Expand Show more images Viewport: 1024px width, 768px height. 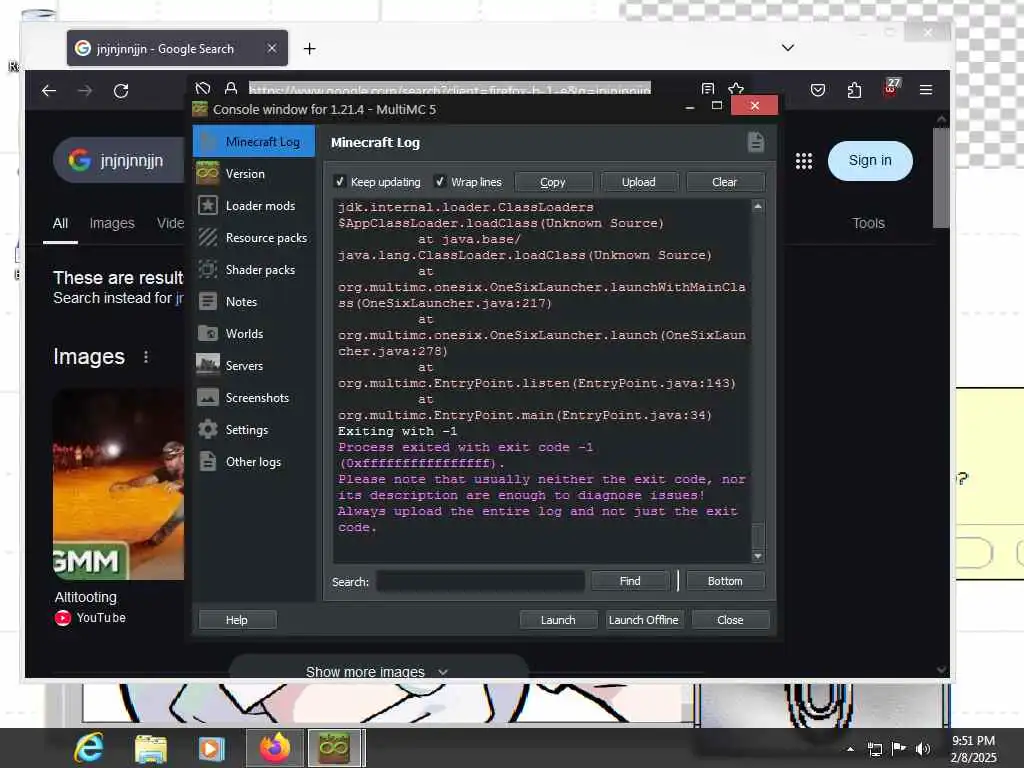[x=377, y=671]
